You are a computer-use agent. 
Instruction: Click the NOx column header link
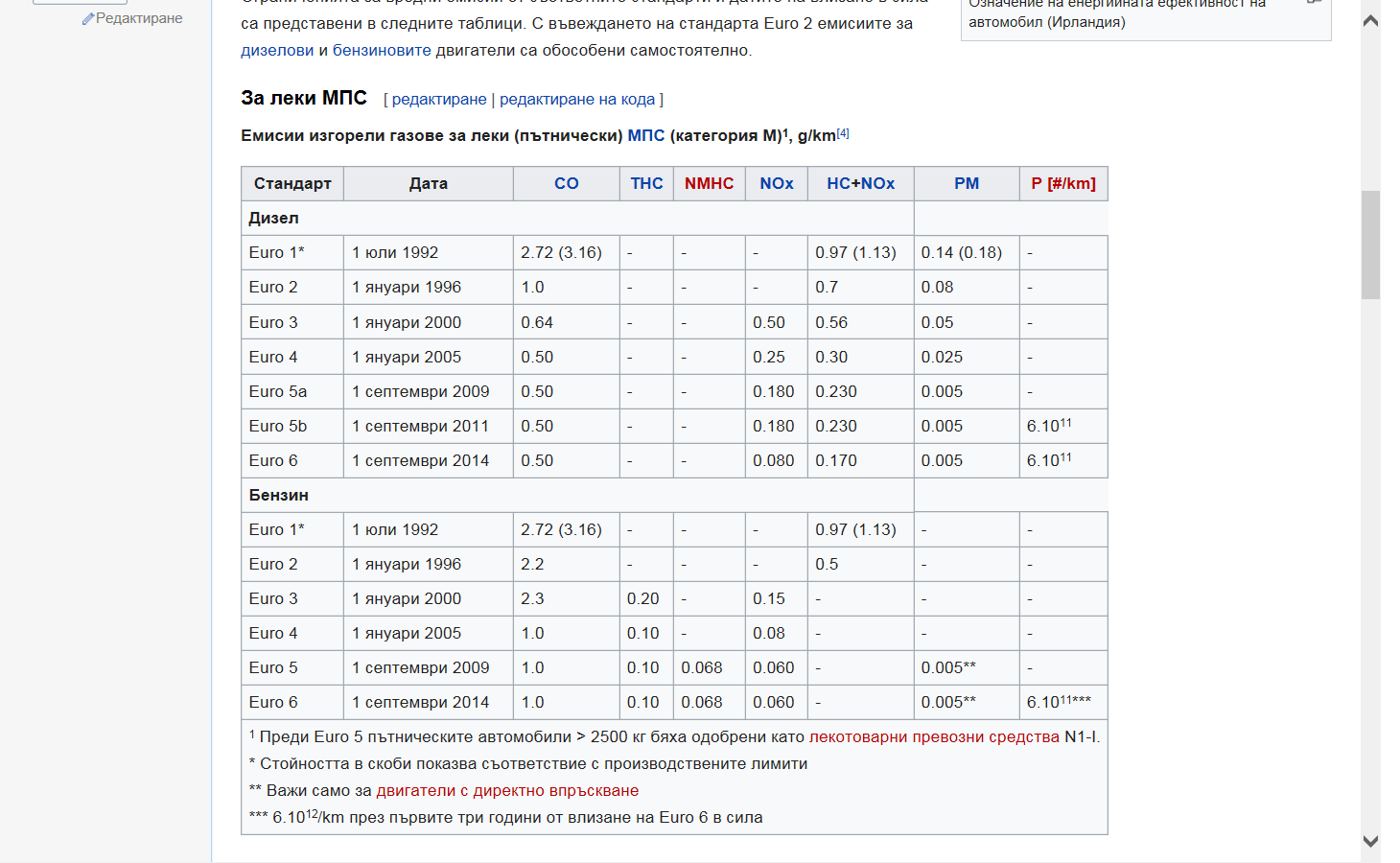pos(776,183)
